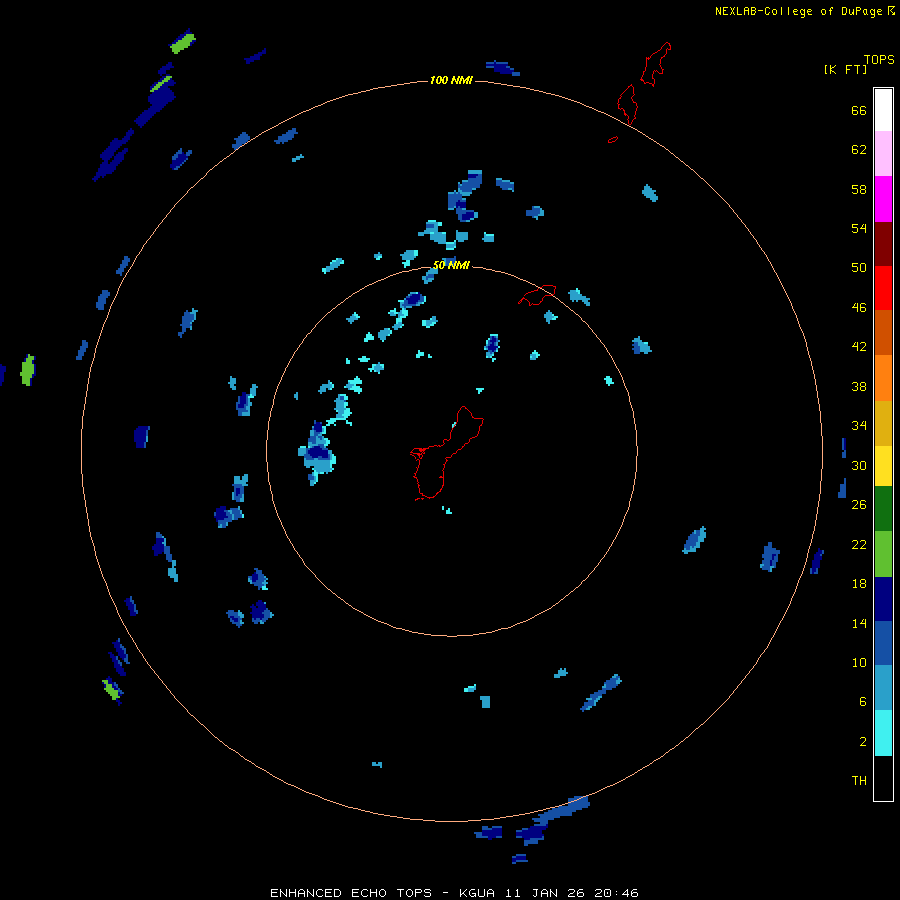Select the 58 legend value
The width and height of the screenshot is (900, 900).
pos(859,189)
